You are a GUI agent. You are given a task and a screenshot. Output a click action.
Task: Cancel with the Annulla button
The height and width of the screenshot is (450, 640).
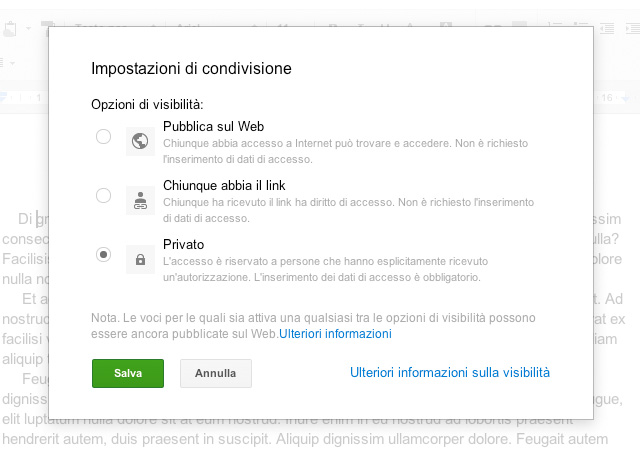tap(215, 373)
